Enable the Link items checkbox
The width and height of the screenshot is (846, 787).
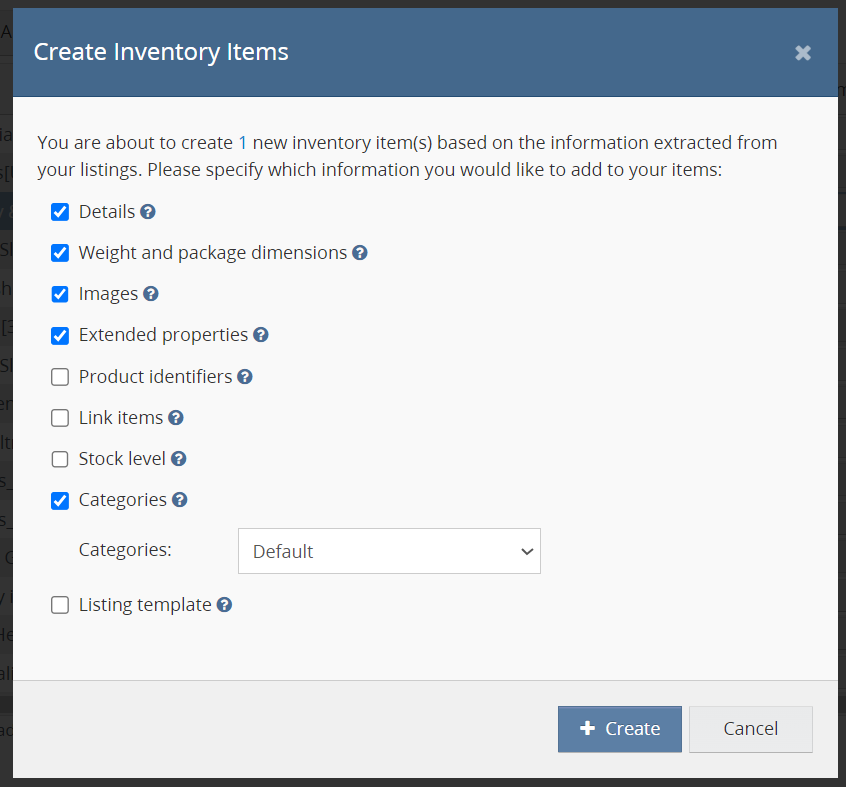pos(60,418)
